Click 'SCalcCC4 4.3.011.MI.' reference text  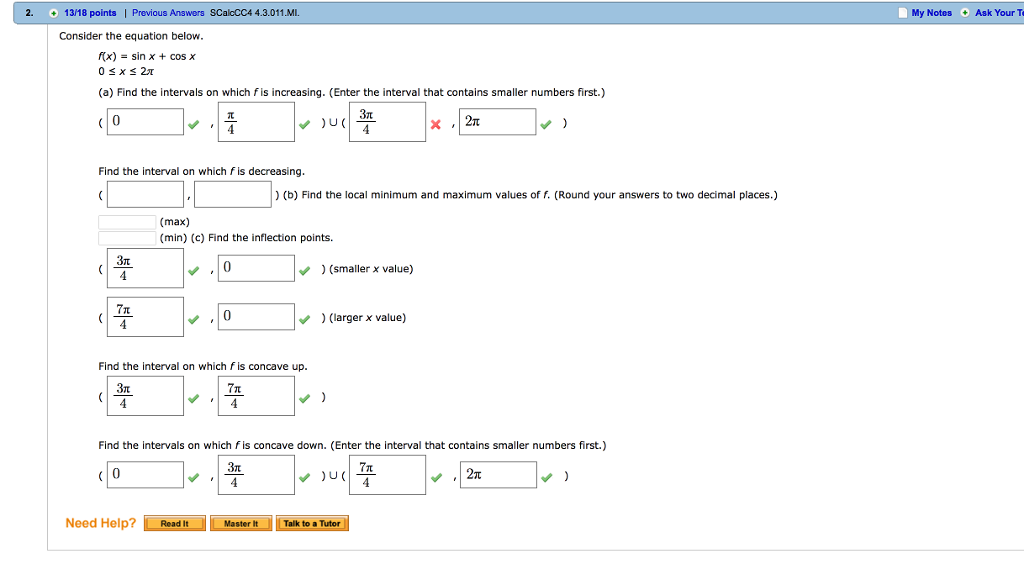pyautogui.click(x=255, y=13)
